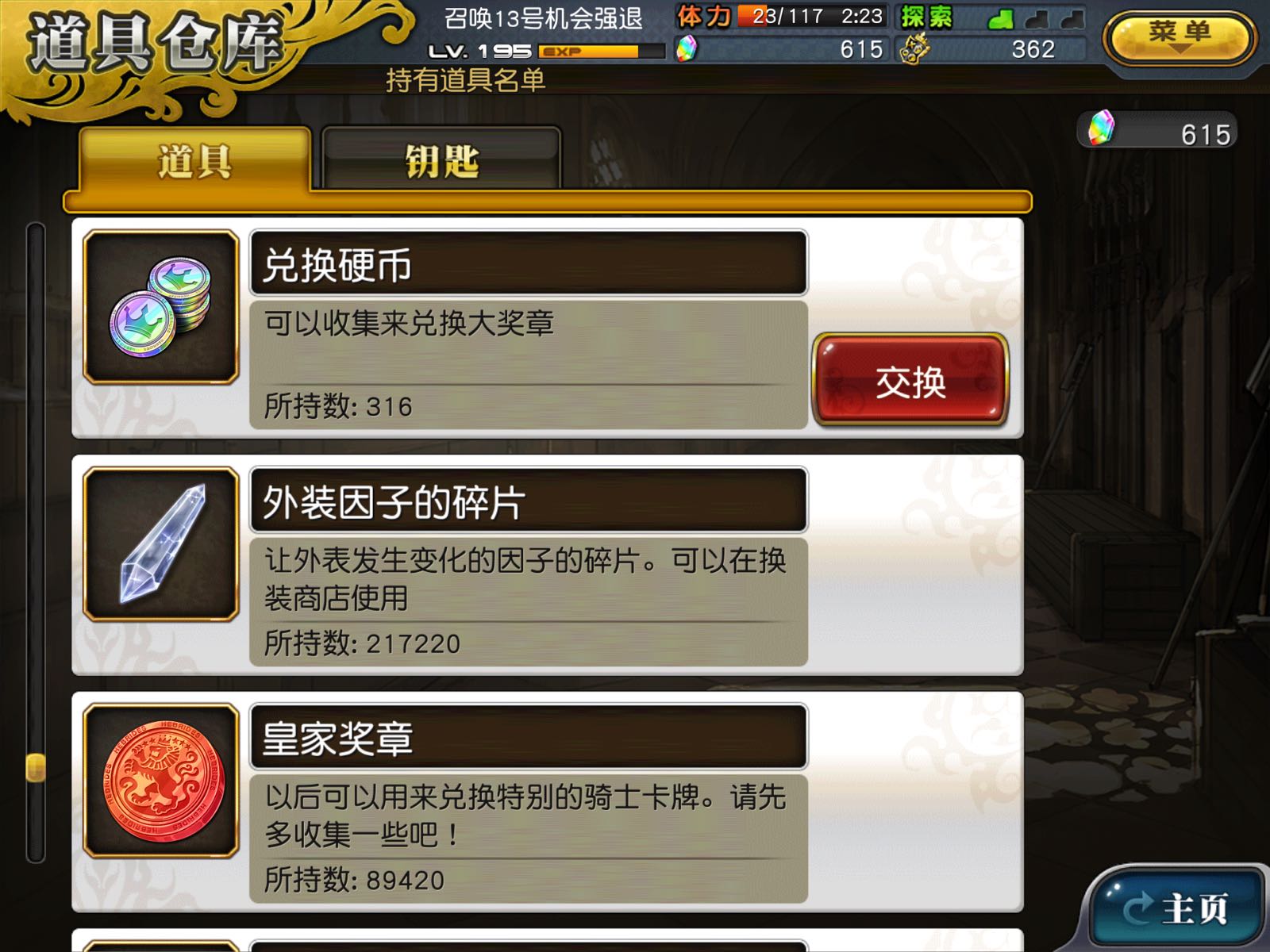Tap the 探索 exploration label

pos(927,17)
